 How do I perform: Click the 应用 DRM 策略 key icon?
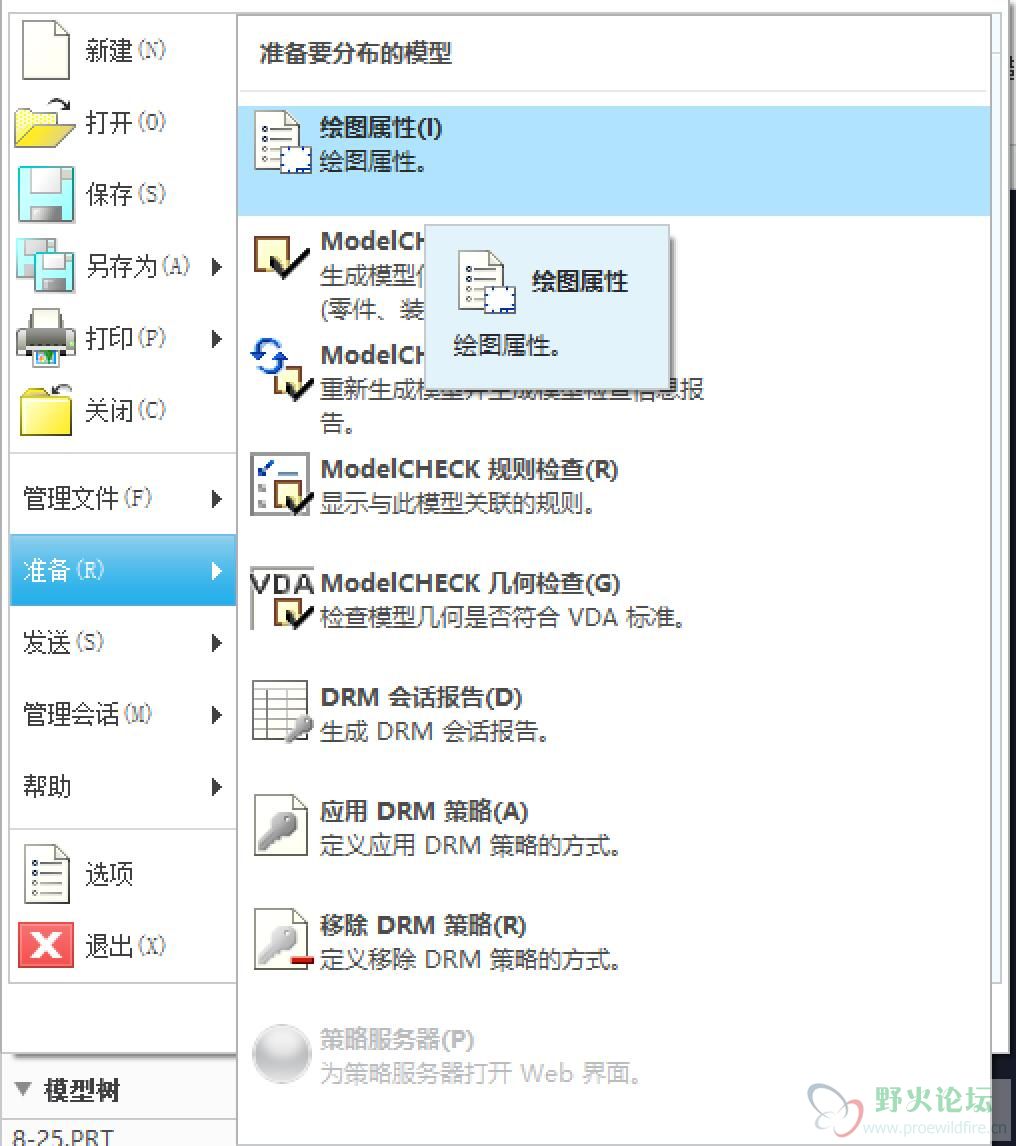tap(281, 825)
